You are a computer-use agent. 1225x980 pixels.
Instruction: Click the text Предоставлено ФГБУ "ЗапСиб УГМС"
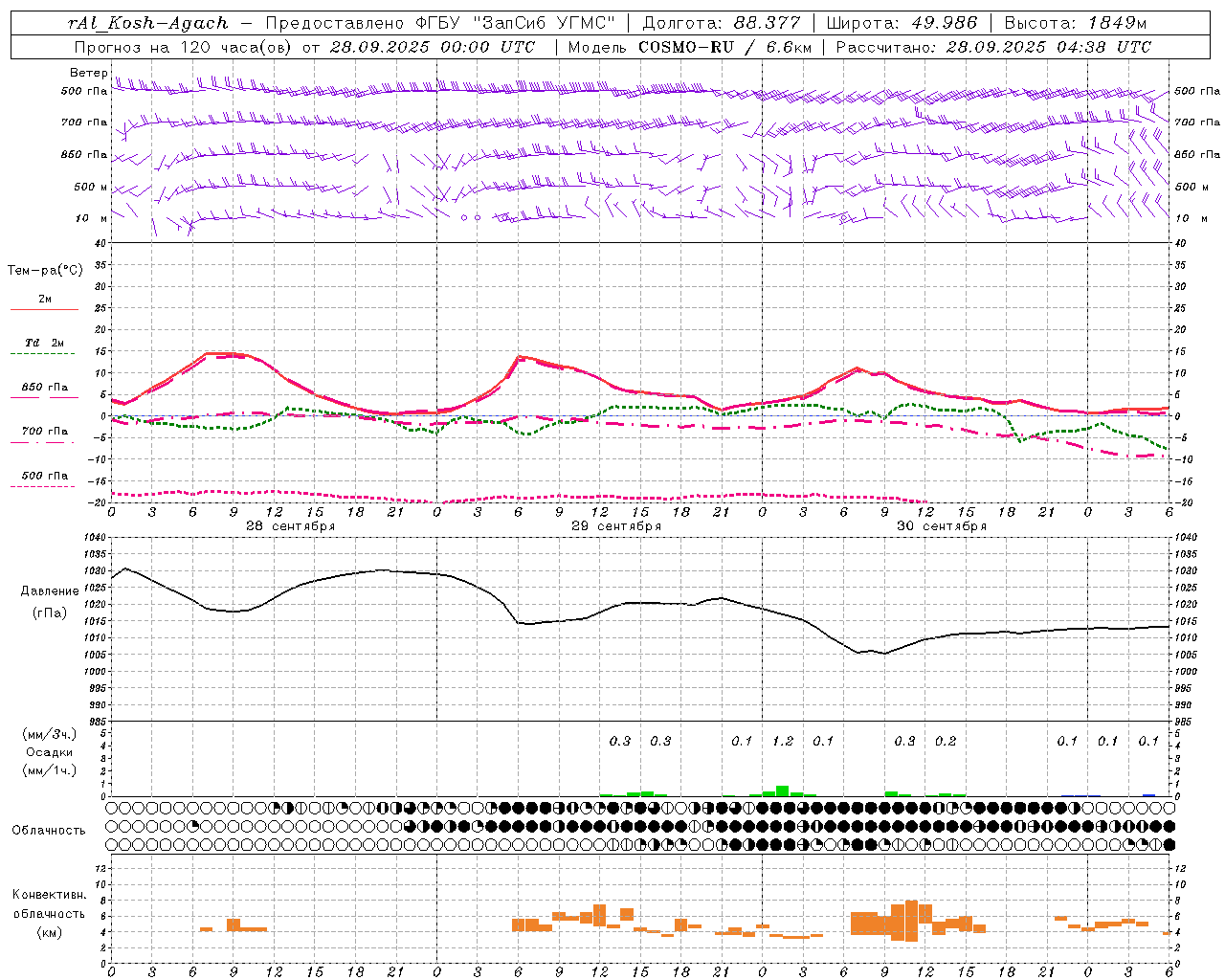439,23
